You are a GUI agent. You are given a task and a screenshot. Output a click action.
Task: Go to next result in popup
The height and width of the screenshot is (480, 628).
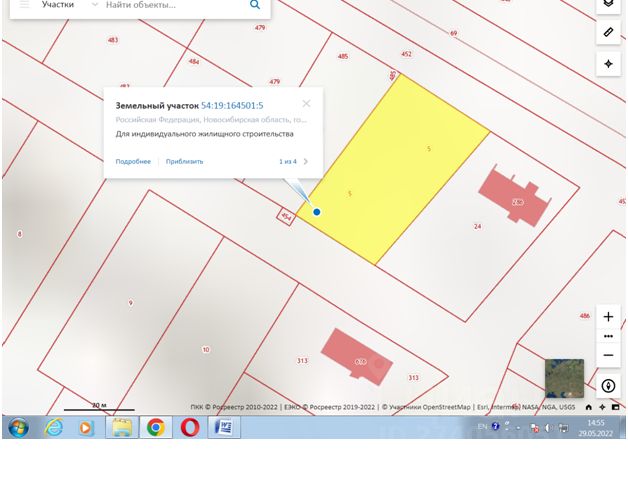pos(306,161)
